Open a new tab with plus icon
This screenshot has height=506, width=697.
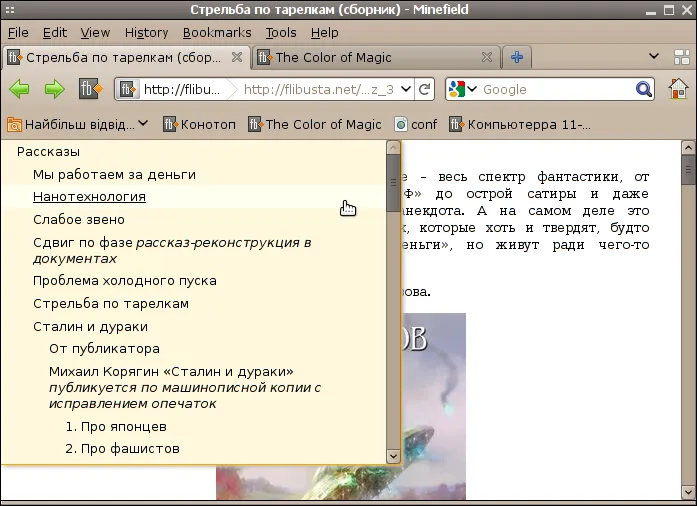(x=517, y=57)
